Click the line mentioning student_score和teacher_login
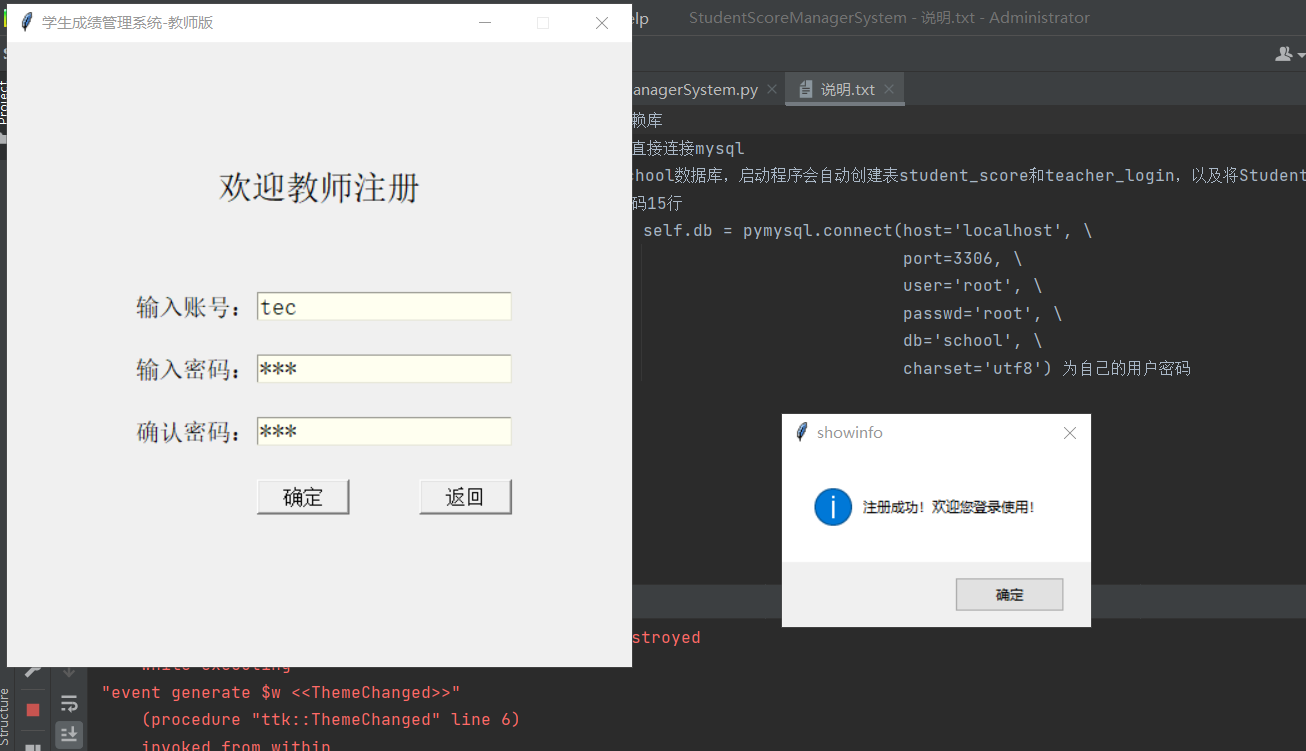Viewport: 1306px width, 751px height. [x=968, y=176]
